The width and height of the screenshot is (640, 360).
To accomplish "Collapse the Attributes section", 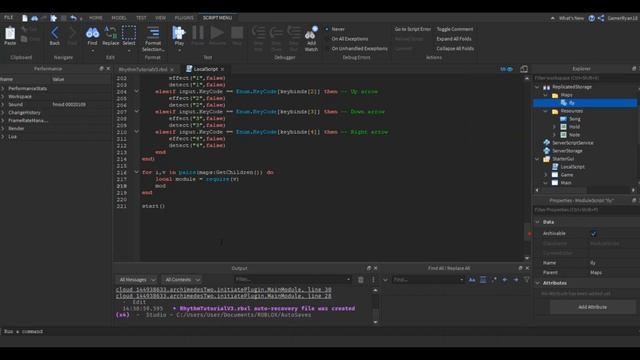I will click(x=538, y=283).
